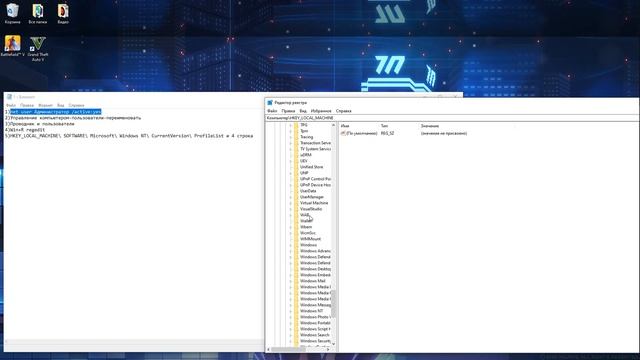The height and width of the screenshot is (360, 640).
Task: Expand the UserData registry key
Action: tap(291, 191)
